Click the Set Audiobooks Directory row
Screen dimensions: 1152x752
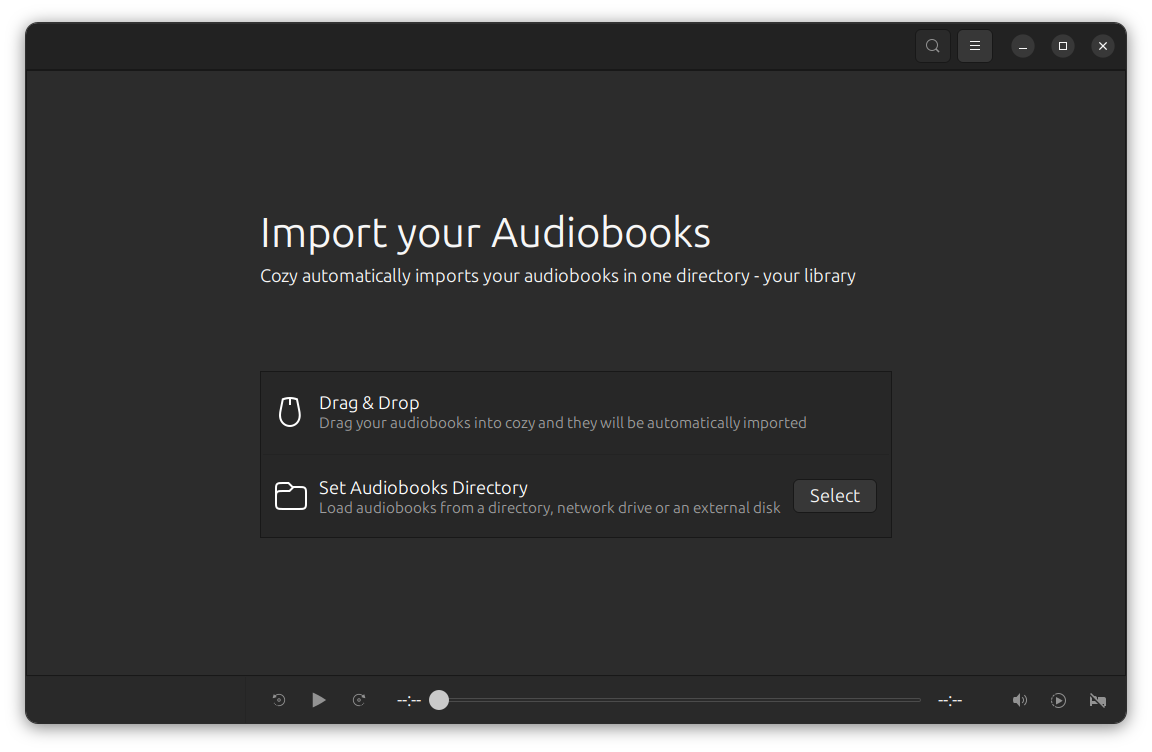[x=576, y=496]
